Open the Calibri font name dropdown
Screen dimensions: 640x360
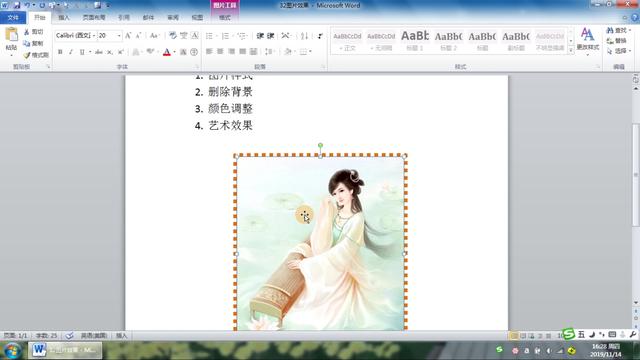point(94,36)
